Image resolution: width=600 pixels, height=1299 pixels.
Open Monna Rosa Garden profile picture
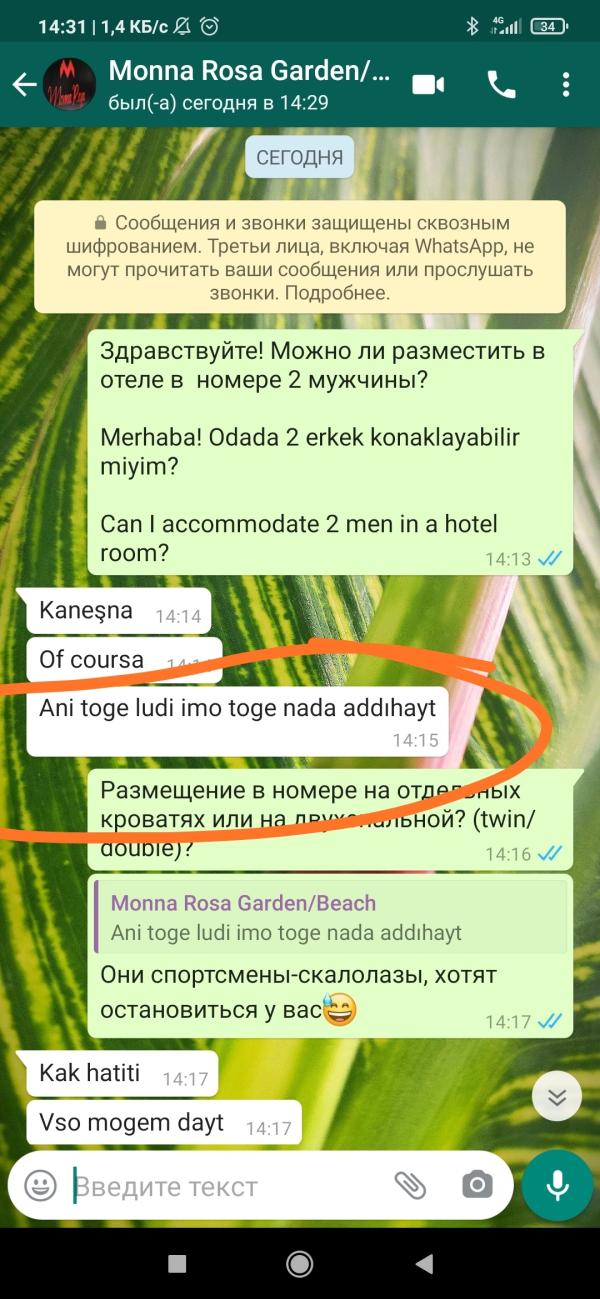click(x=70, y=85)
